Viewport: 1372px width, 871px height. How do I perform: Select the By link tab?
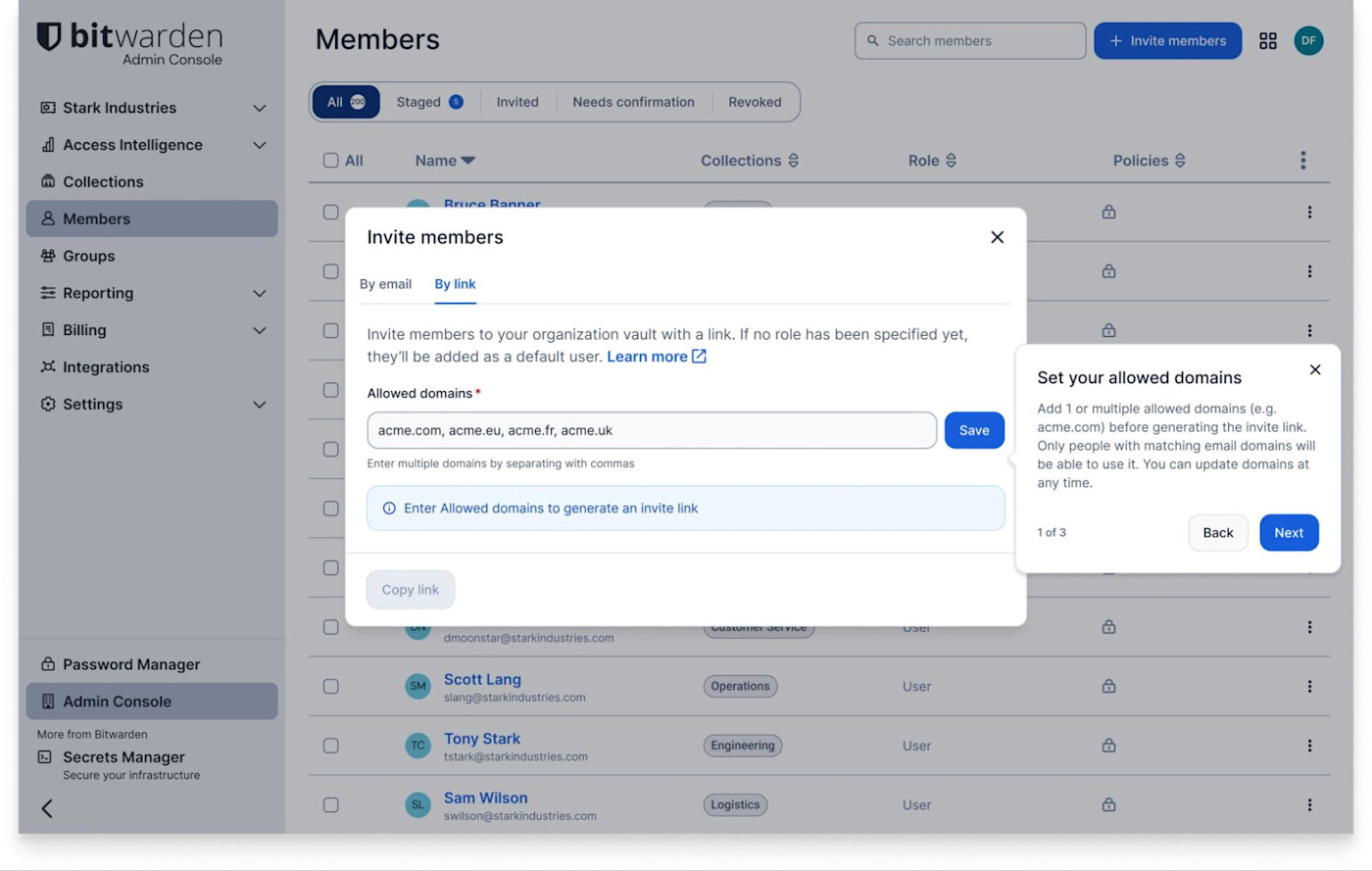point(455,284)
